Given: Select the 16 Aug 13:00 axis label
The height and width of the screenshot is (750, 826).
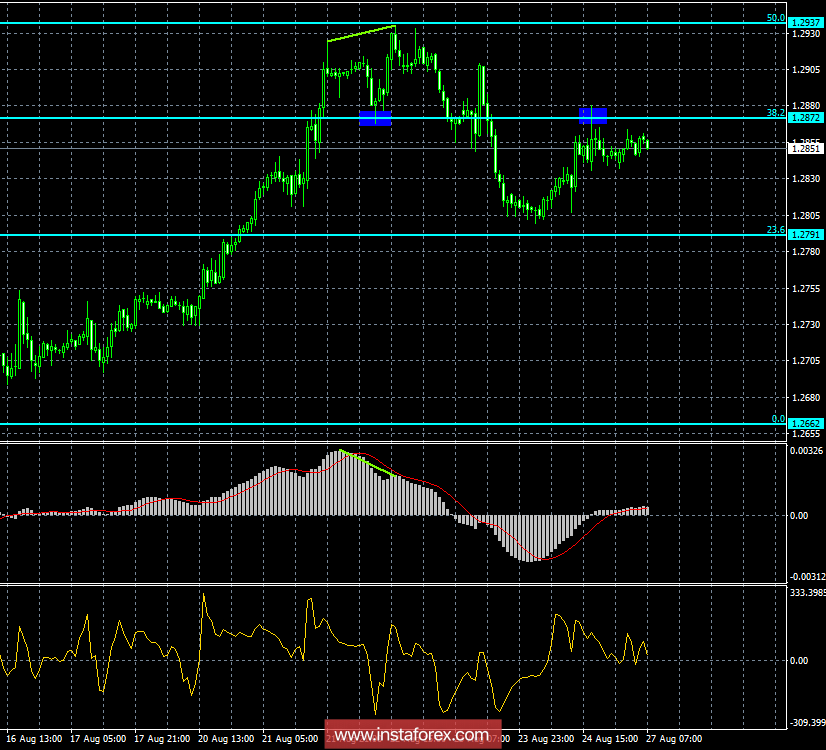Looking at the screenshot, I should click(x=33, y=738).
